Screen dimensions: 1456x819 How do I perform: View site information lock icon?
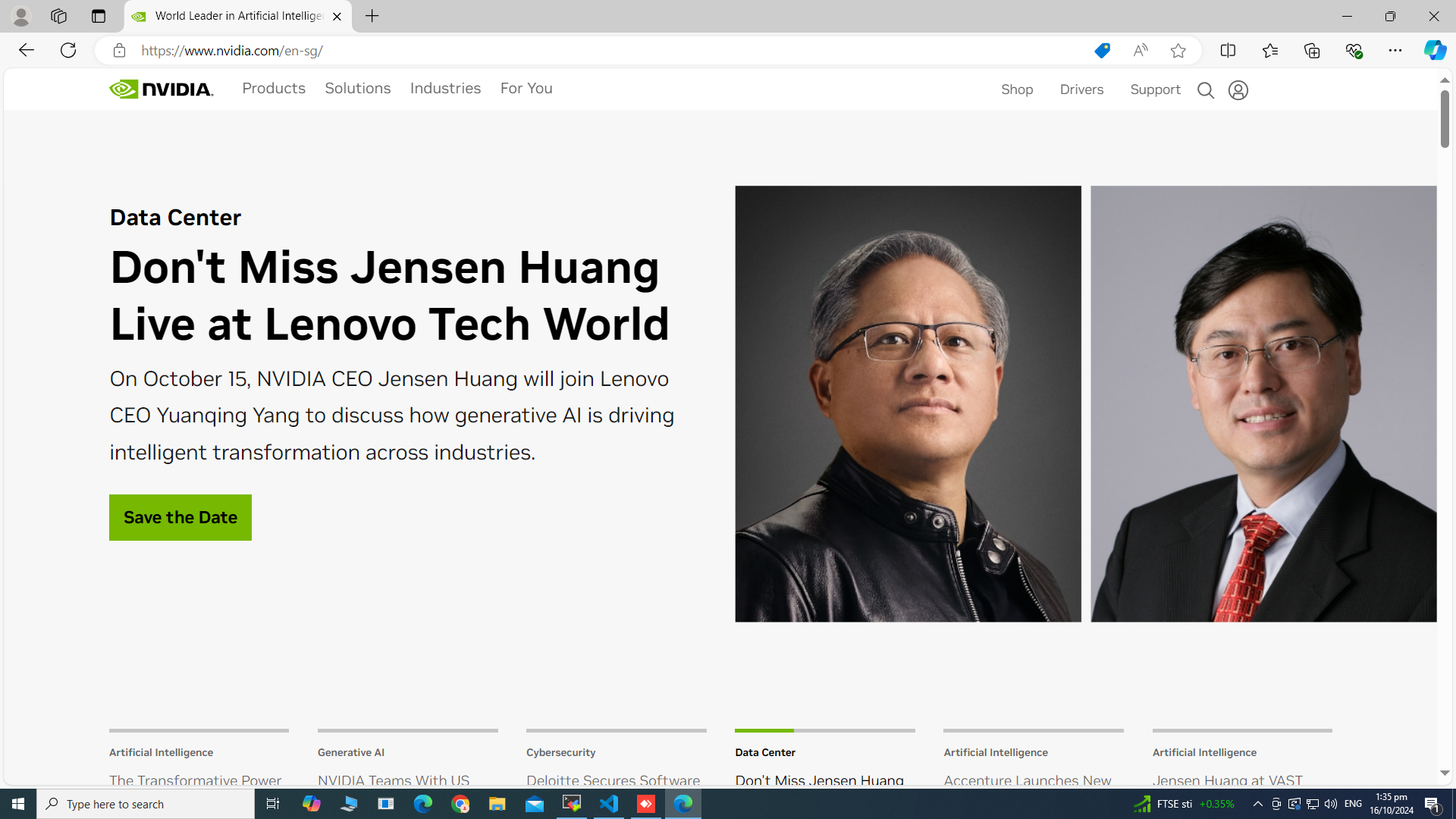click(x=119, y=51)
